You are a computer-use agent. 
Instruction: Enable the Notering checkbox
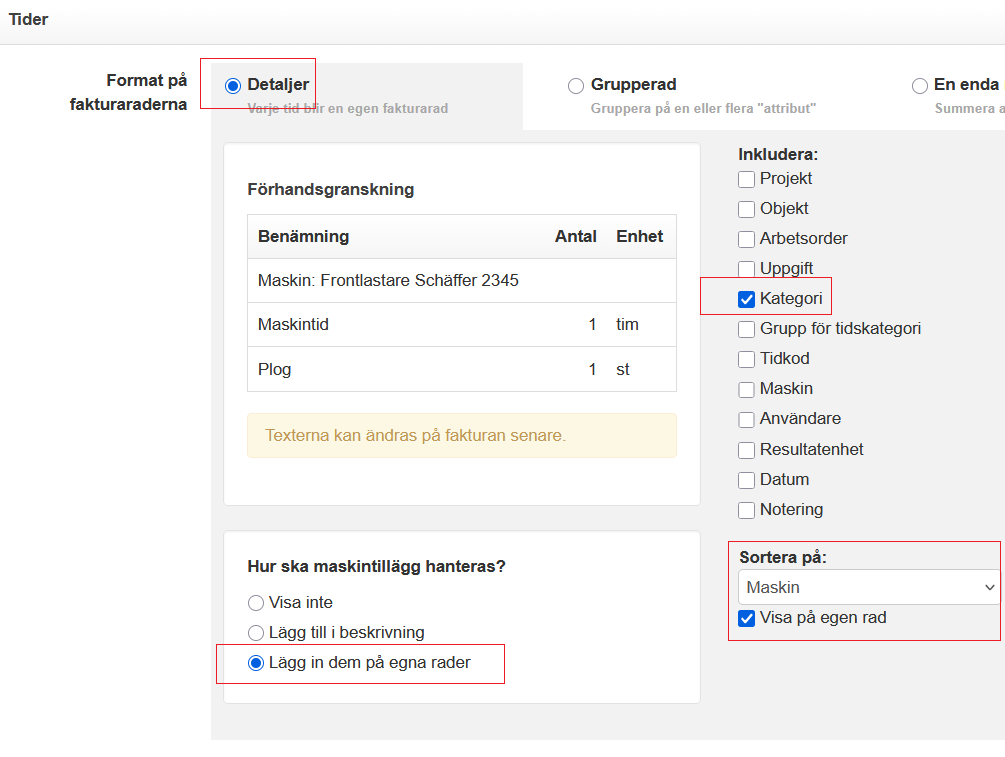746,510
